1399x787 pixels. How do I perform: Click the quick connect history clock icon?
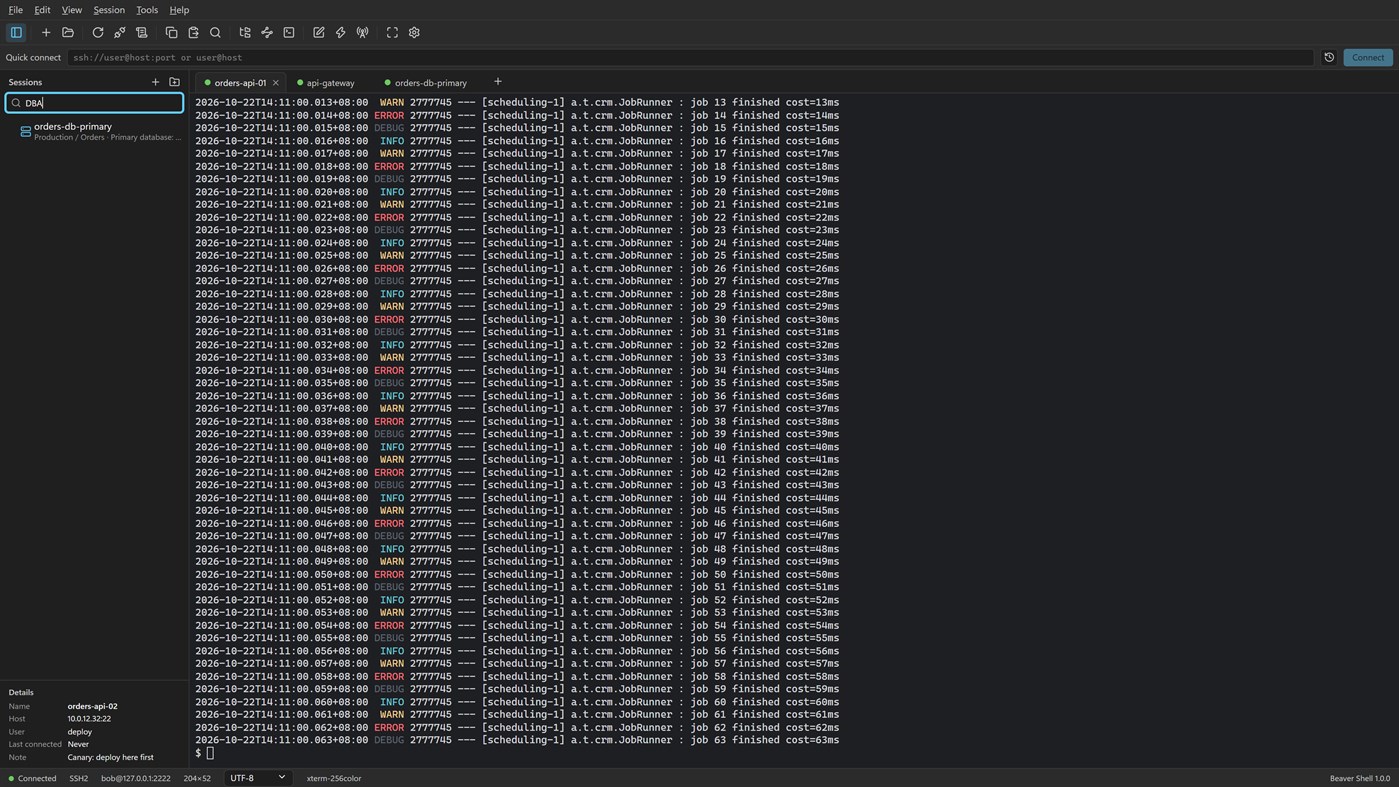coord(1329,58)
